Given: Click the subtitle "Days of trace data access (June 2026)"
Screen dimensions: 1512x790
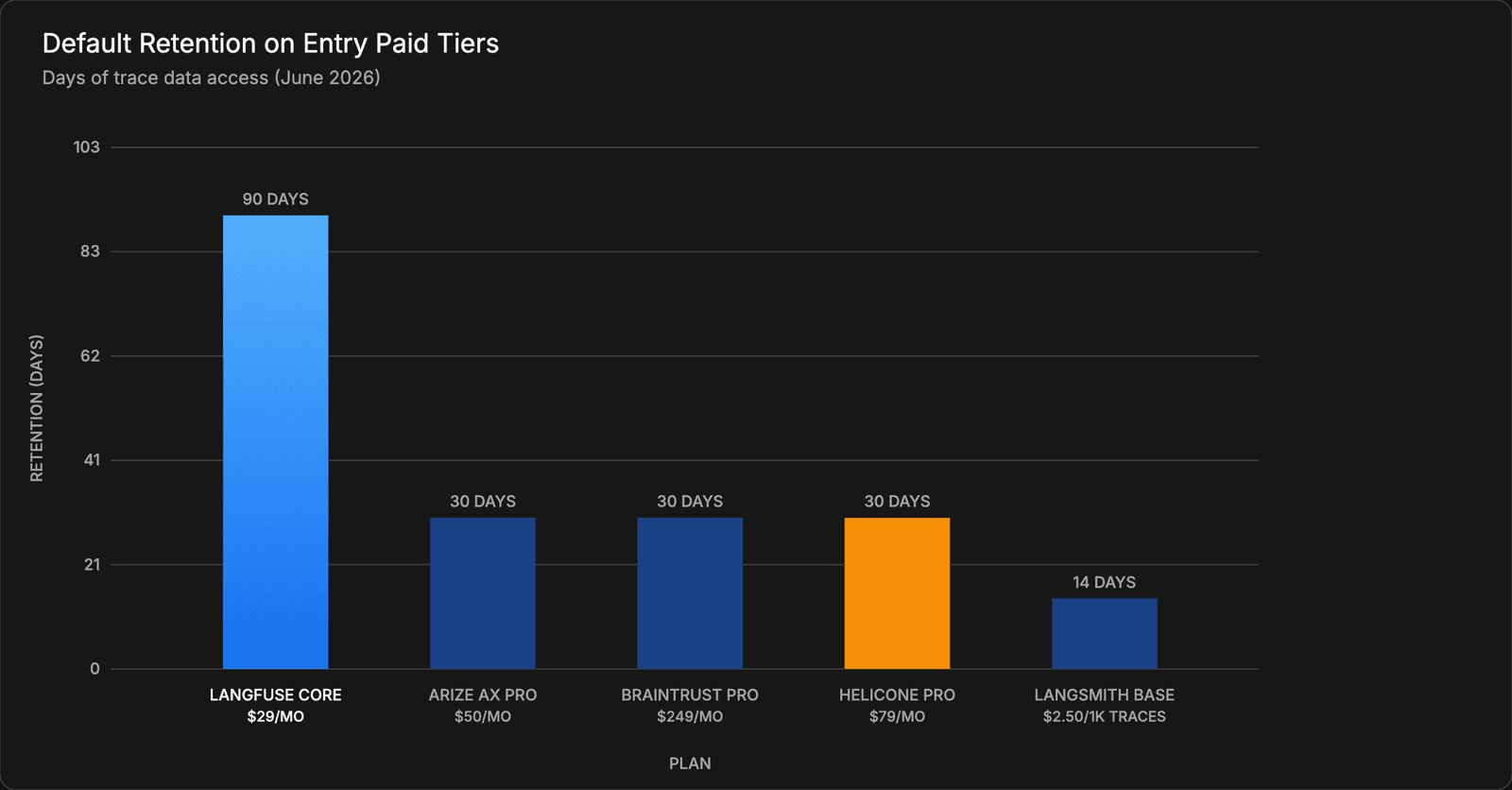Looking at the screenshot, I should [211, 77].
